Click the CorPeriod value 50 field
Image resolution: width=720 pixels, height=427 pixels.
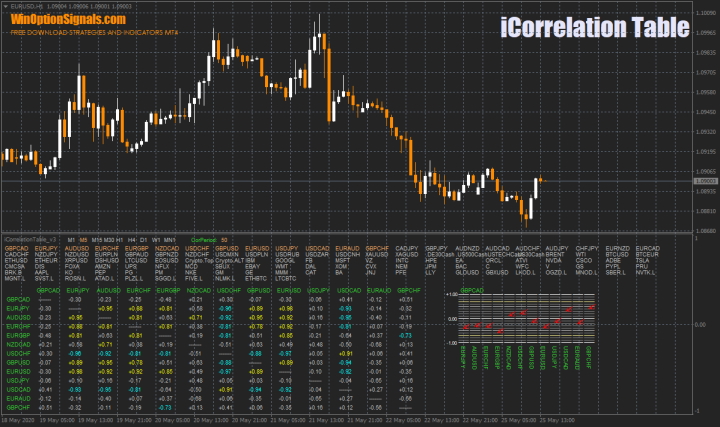point(225,240)
